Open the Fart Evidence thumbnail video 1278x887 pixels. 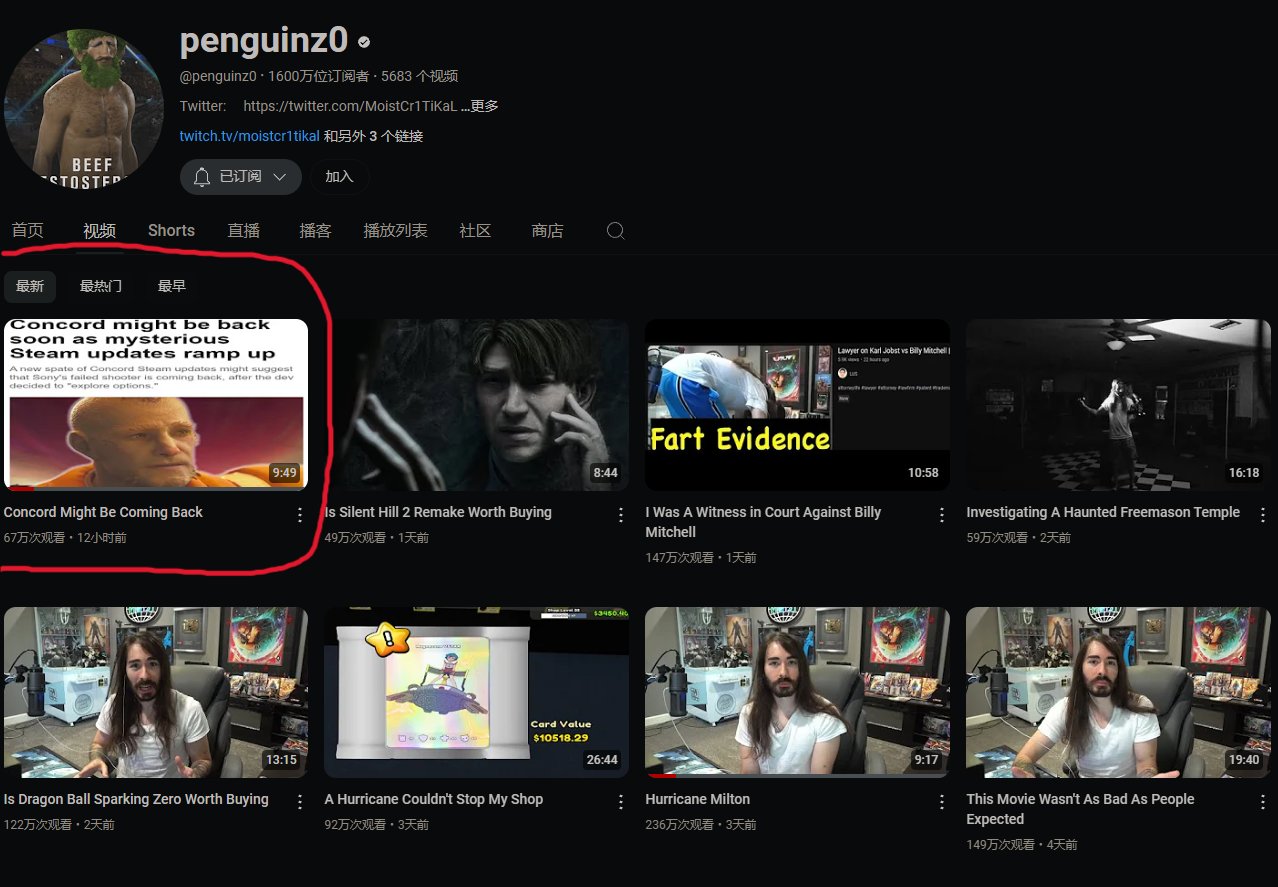click(797, 405)
